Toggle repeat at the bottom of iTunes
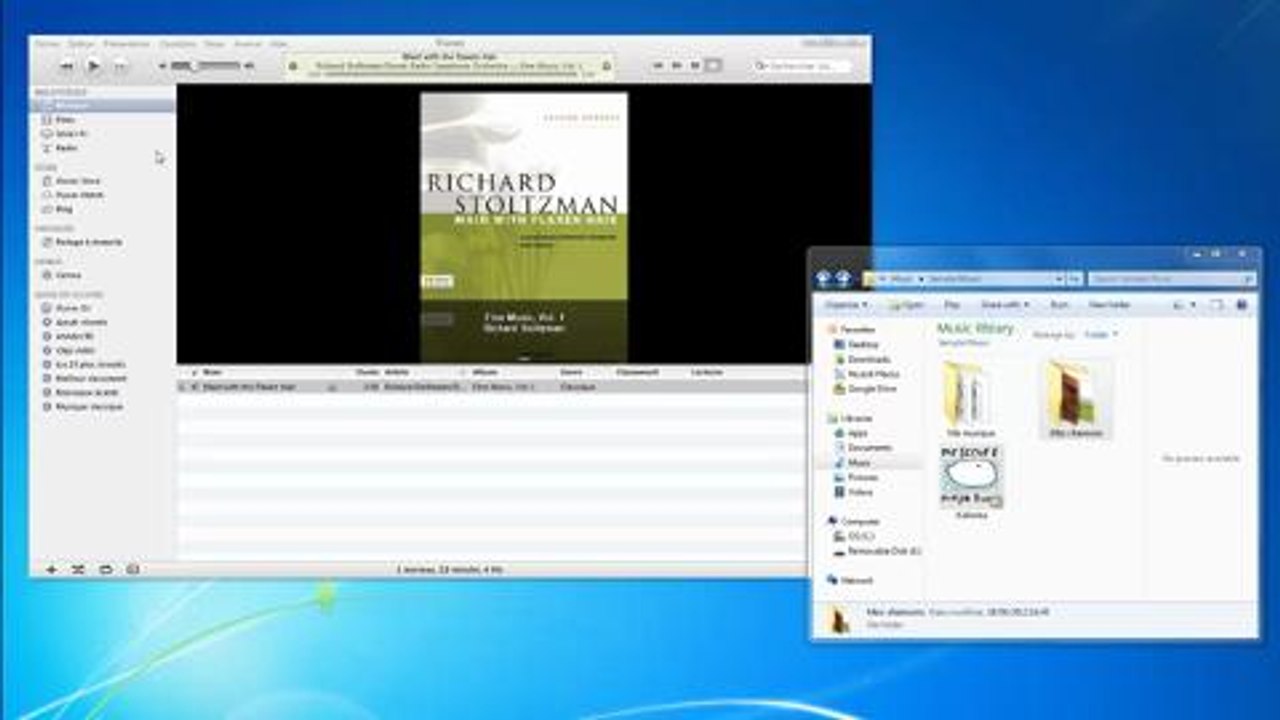 tap(105, 570)
